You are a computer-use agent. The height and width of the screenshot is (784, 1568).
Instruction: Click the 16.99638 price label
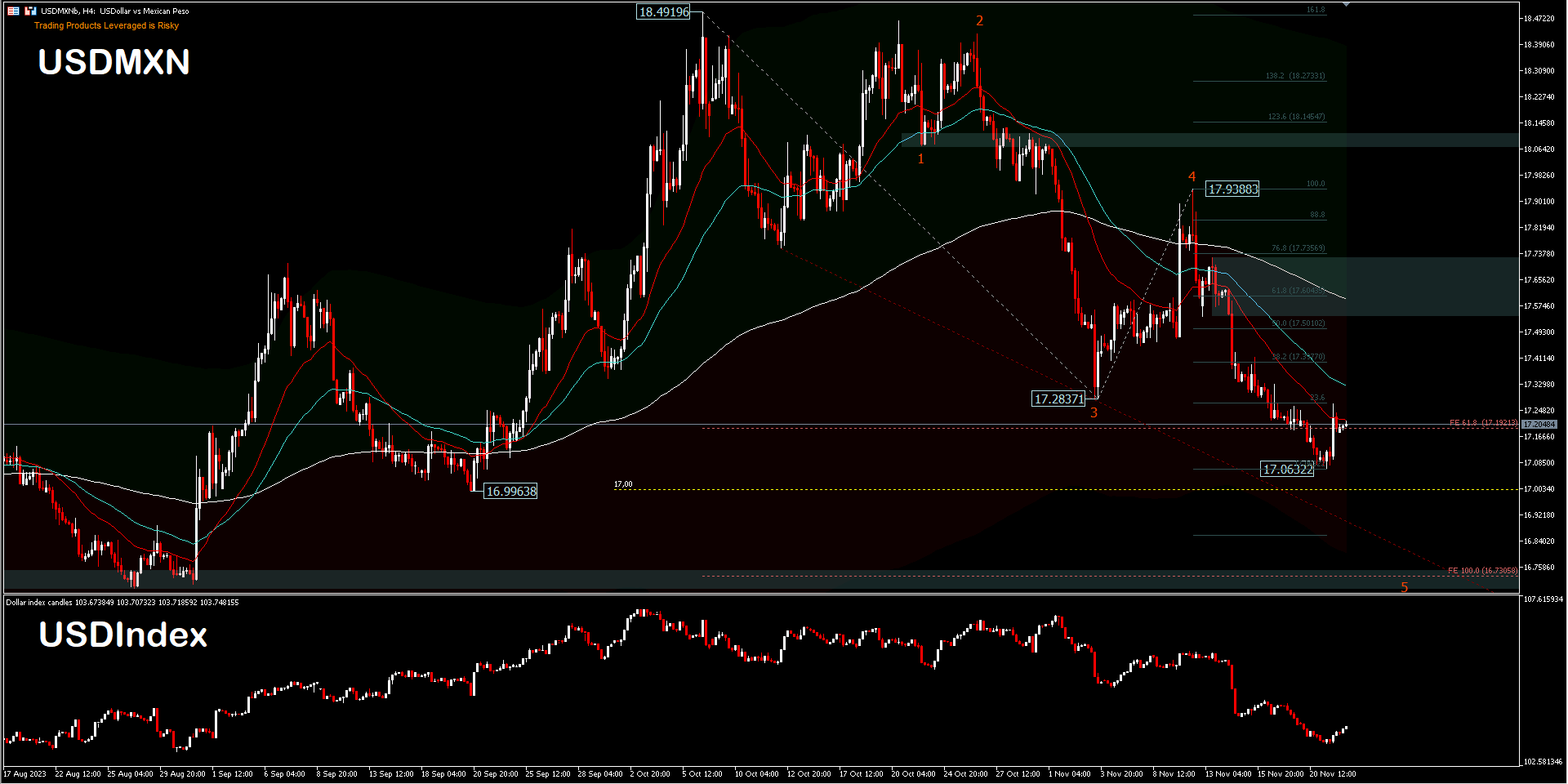coord(511,492)
